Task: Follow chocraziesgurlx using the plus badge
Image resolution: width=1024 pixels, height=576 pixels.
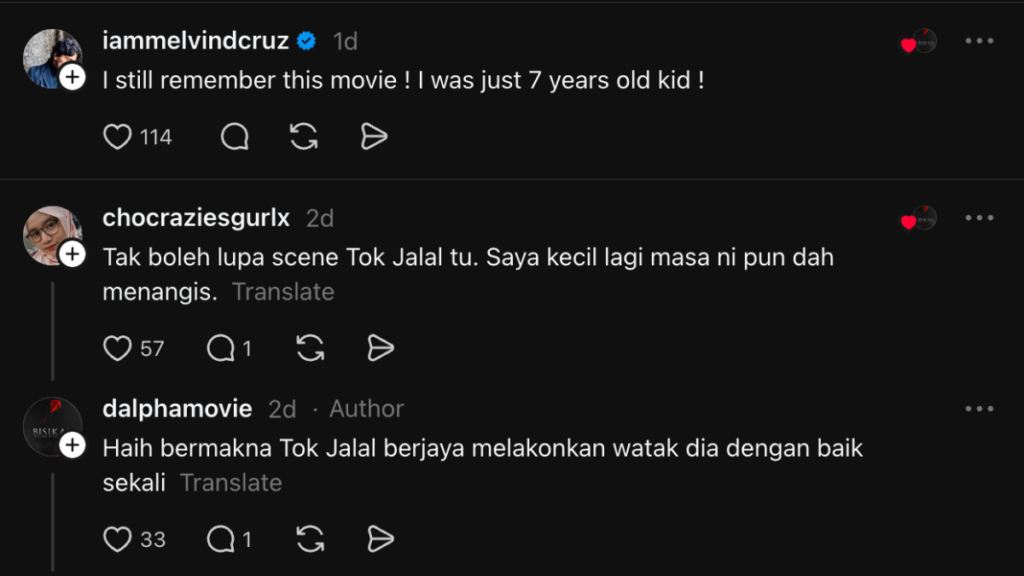Action: [72, 254]
